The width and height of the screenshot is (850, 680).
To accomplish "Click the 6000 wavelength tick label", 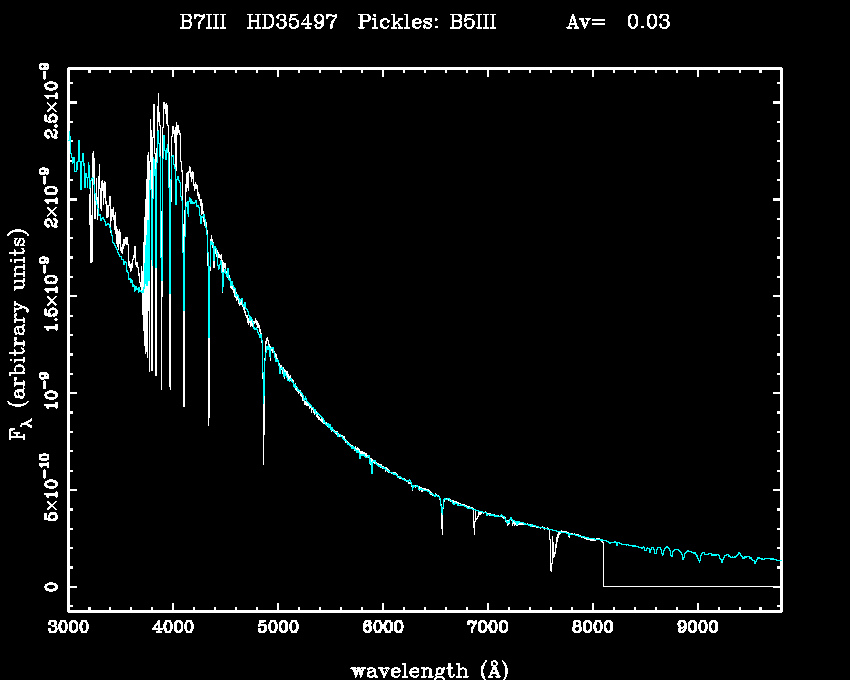I will coord(382,627).
